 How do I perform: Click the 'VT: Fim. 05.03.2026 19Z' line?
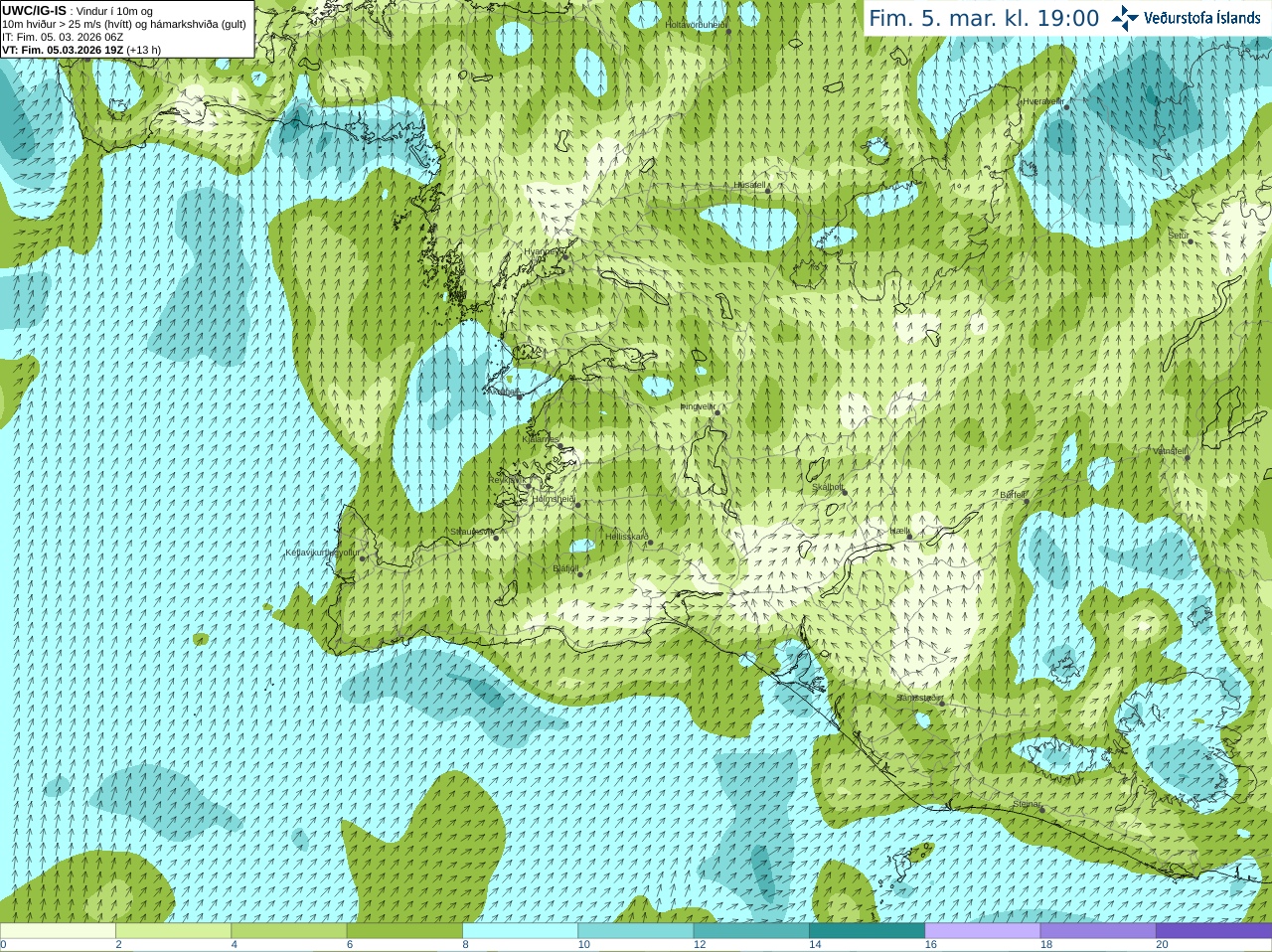[81, 50]
